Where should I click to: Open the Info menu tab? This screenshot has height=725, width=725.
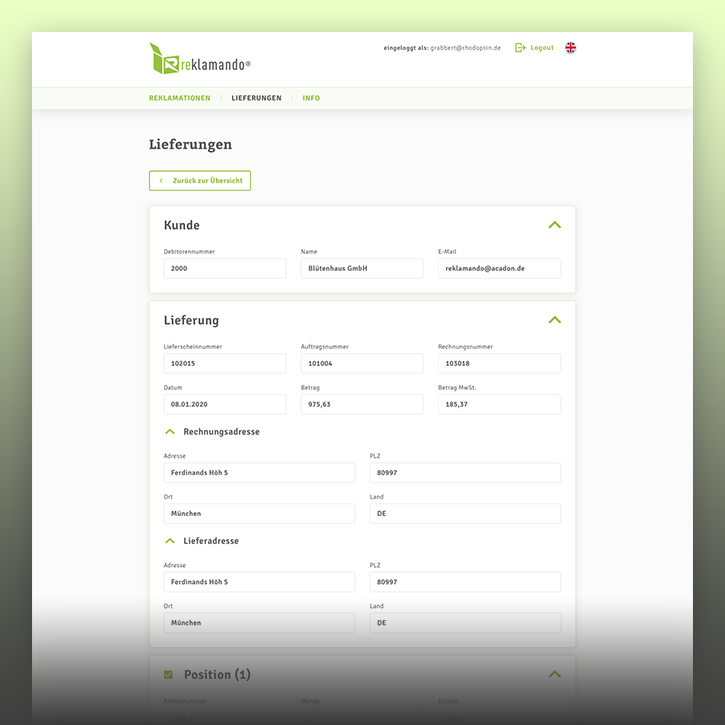click(311, 98)
